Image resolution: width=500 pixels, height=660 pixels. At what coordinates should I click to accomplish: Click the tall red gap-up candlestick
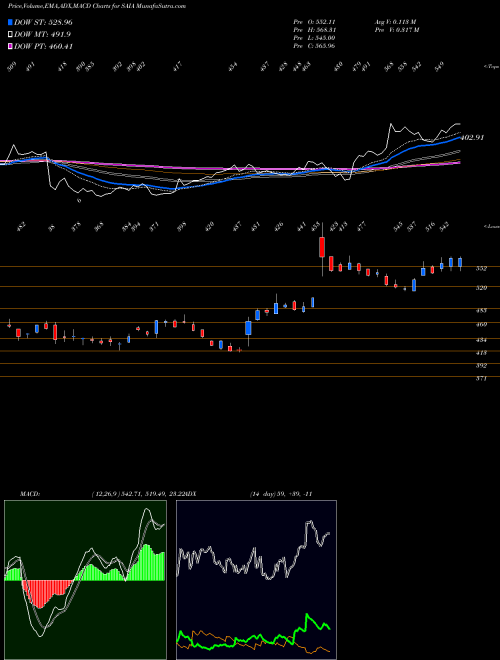click(322, 247)
